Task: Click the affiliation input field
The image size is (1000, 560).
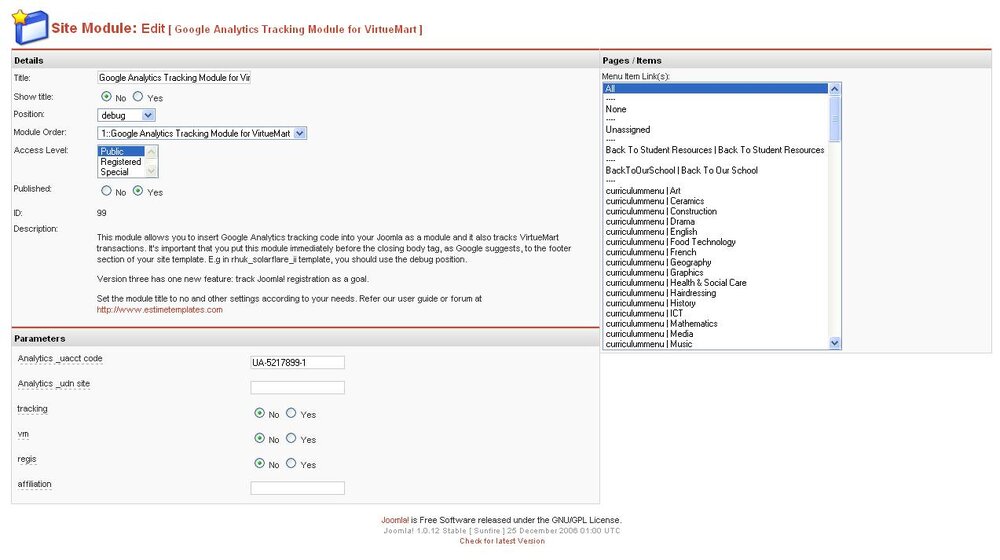Action: (297, 488)
